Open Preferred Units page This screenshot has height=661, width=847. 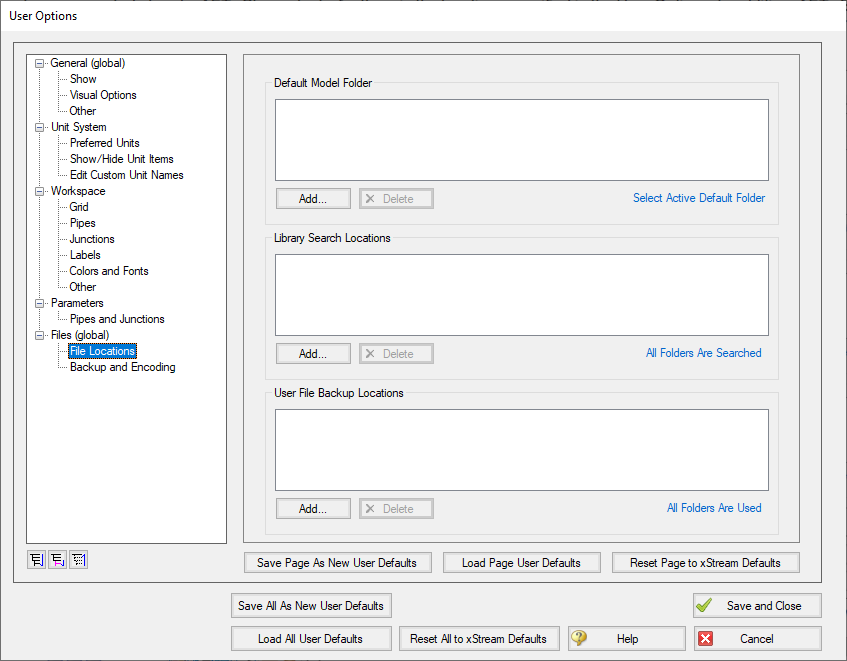tap(105, 143)
